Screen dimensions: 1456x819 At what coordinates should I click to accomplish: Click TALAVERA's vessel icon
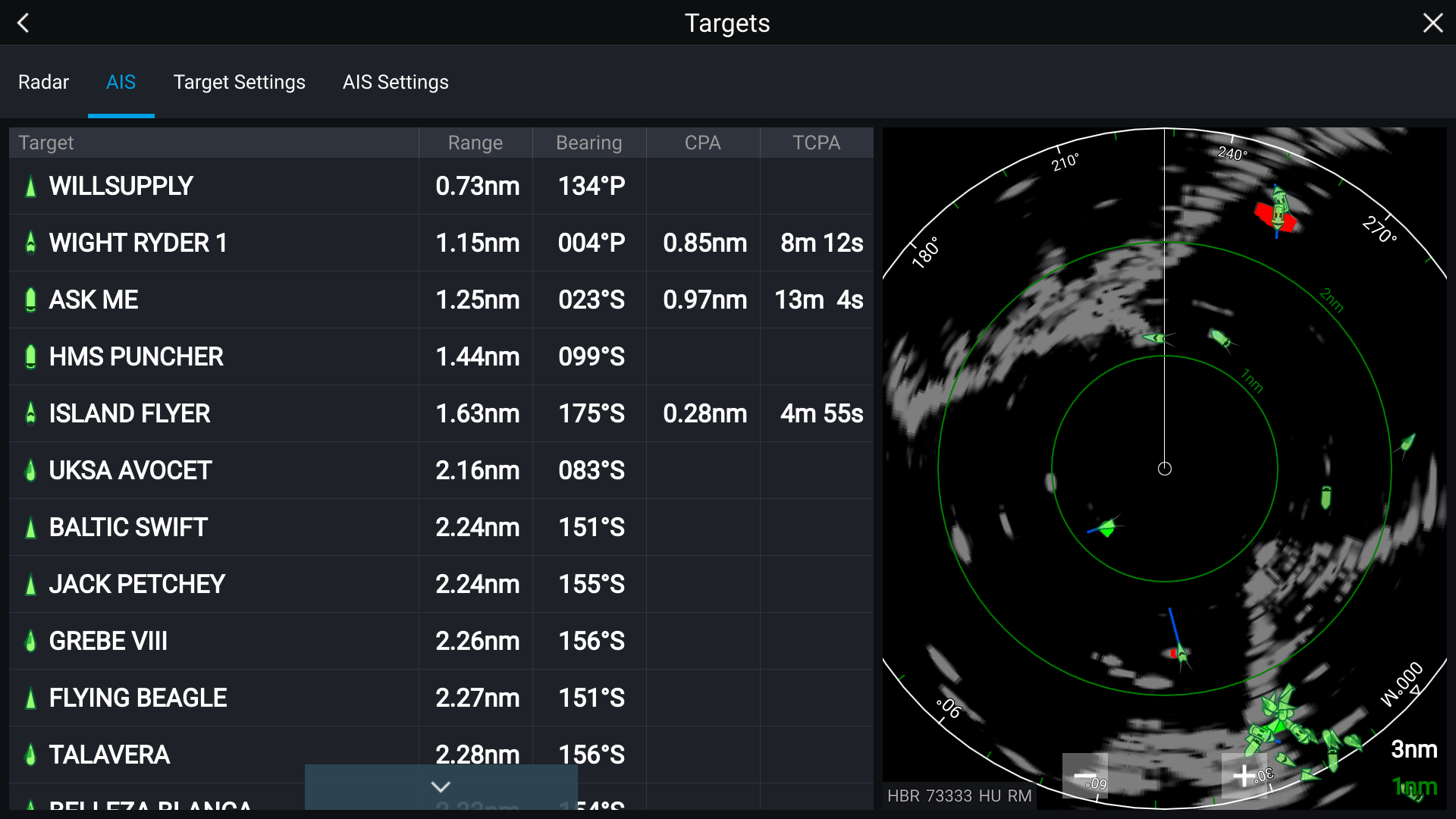click(30, 755)
